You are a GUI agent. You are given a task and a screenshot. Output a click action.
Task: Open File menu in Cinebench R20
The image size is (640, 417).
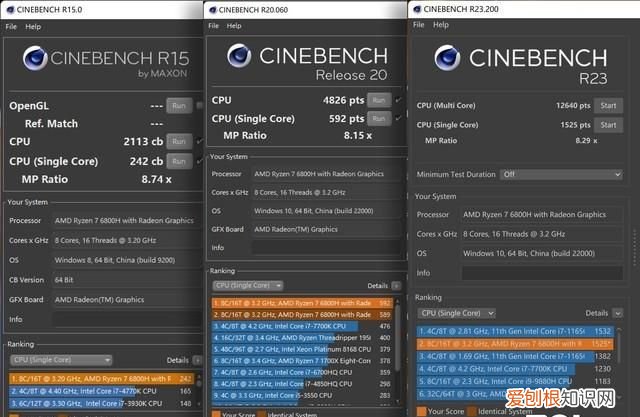[215, 26]
